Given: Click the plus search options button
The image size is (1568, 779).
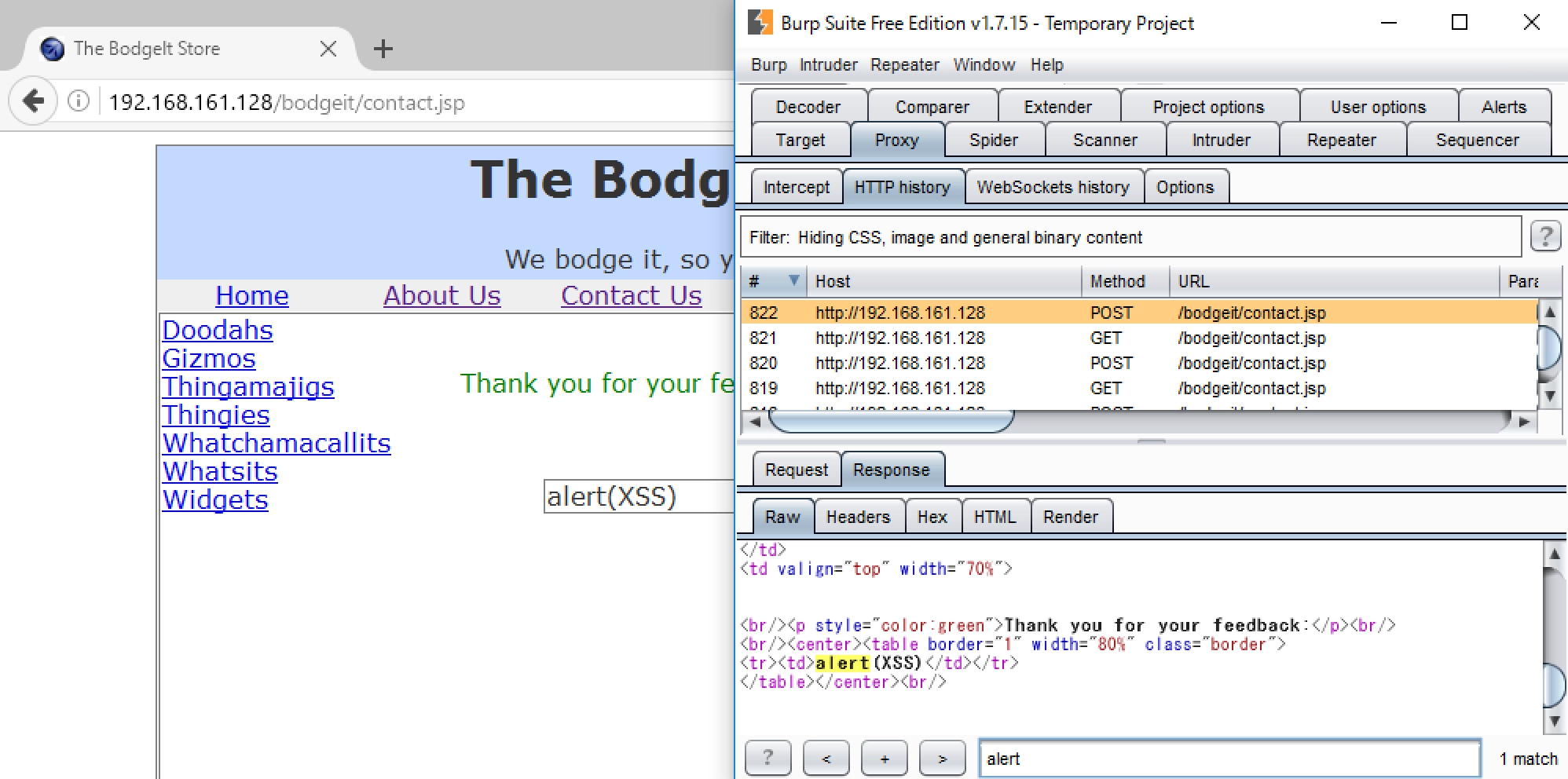Looking at the screenshot, I should pos(884,758).
